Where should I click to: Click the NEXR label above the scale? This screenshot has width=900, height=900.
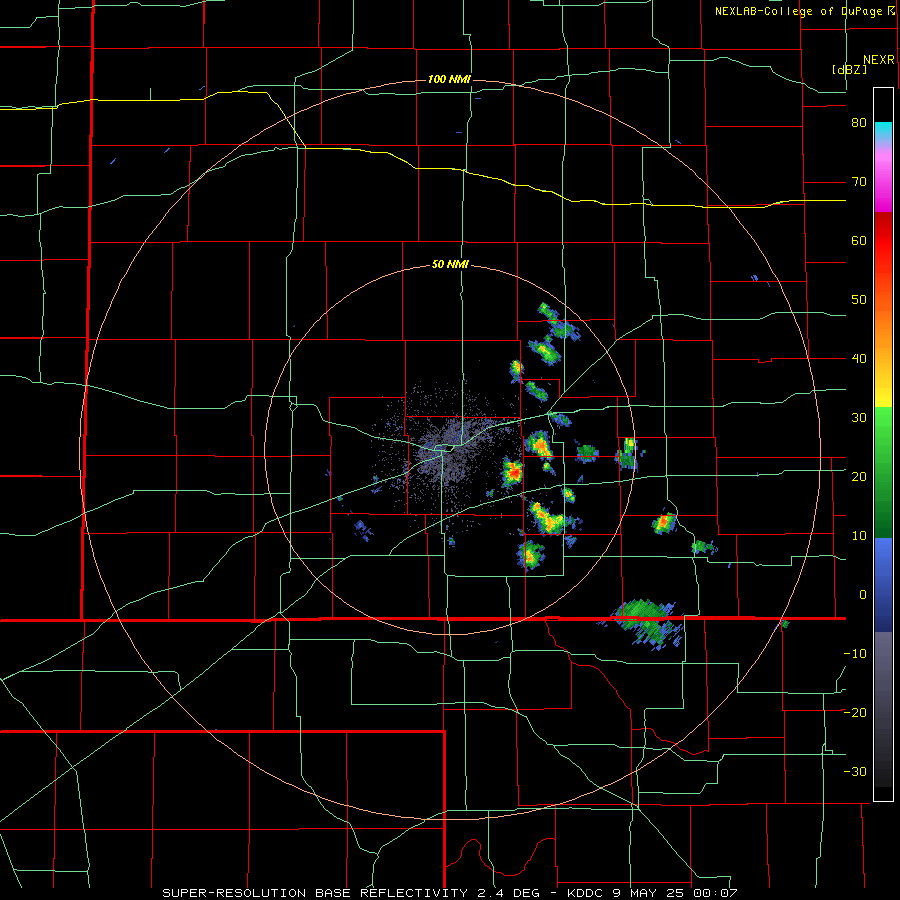(879, 60)
